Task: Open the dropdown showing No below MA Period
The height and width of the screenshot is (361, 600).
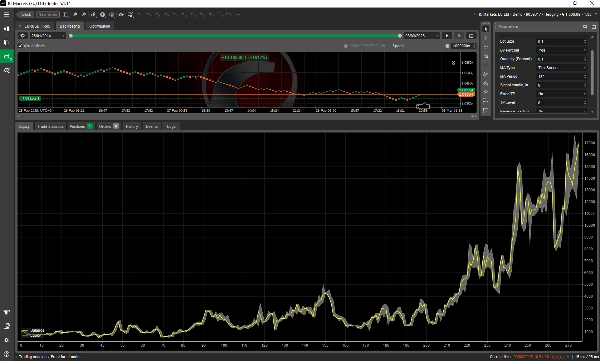Action: (x=561, y=93)
